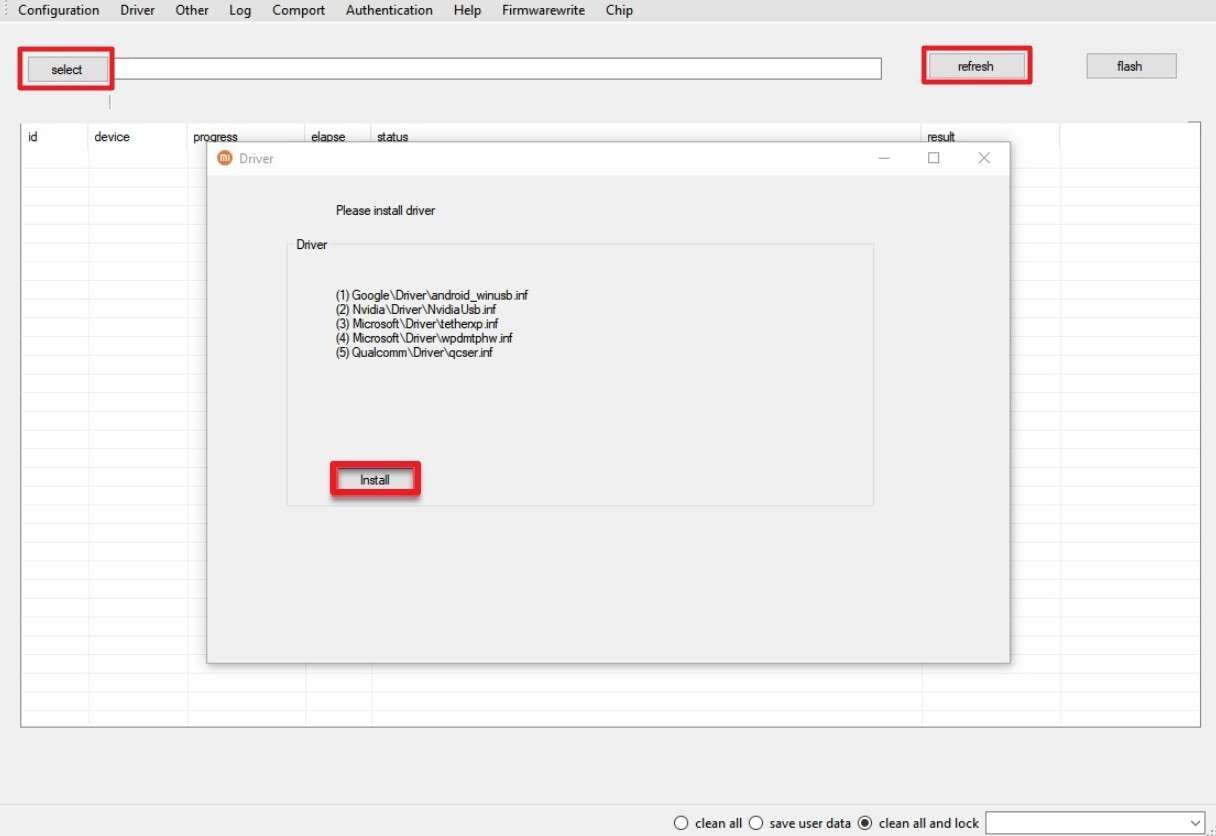Click the refresh button to detect devices

(x=975, y=65)
